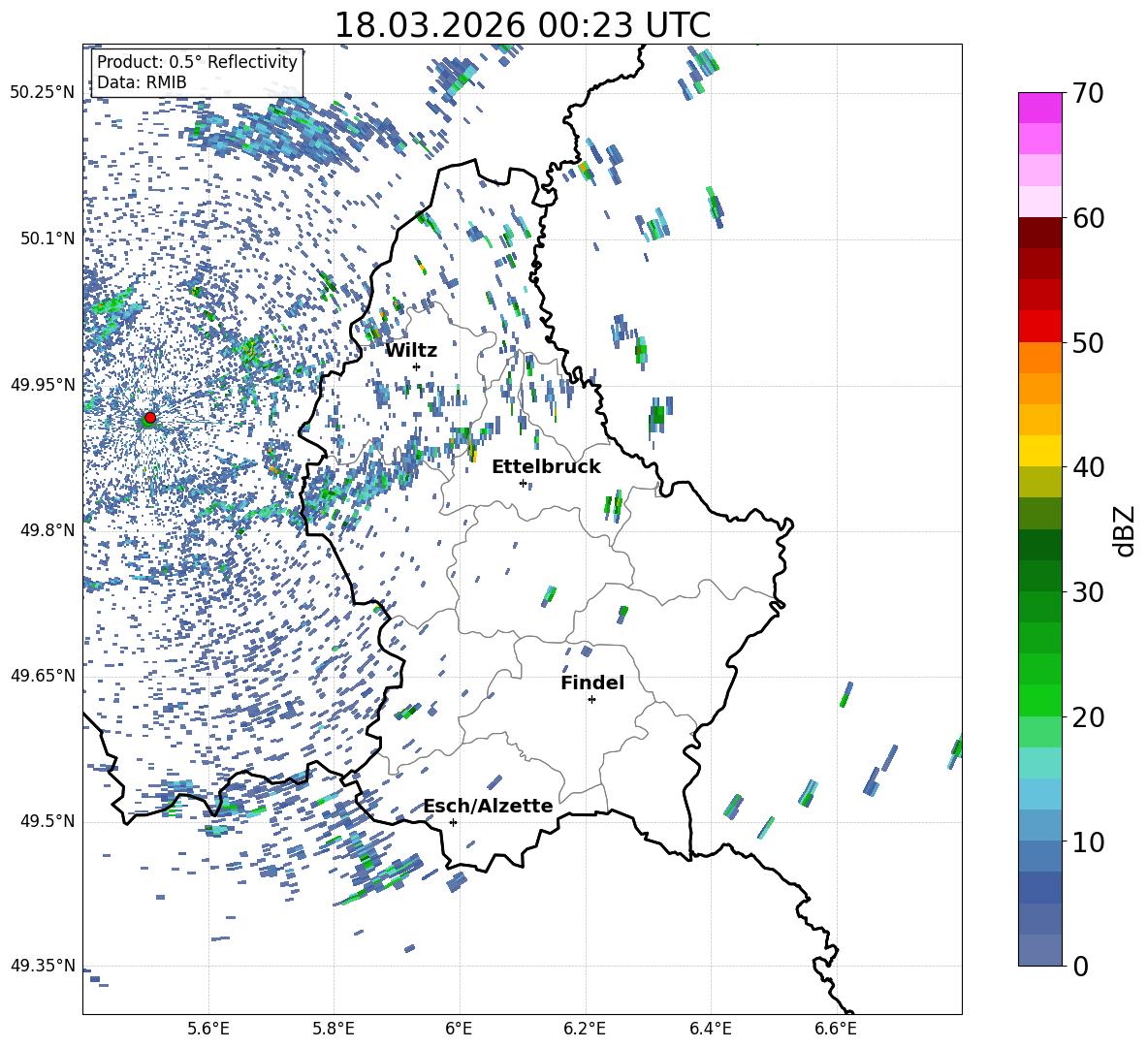Pick the bright red 50 dBZ colorbar band
The width and height of the screenshot is (1148, 1048).
tap(1040, 326)
